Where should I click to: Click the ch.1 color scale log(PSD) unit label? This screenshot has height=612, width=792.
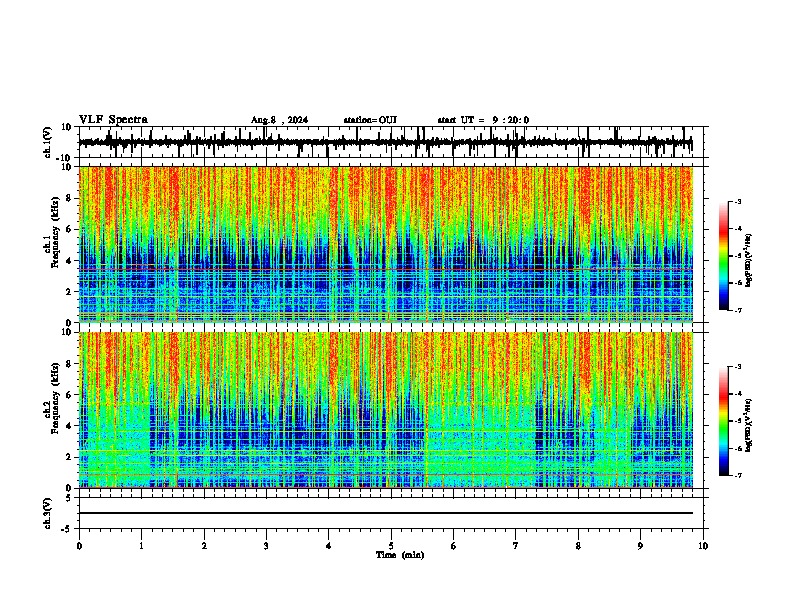(748, 260)
